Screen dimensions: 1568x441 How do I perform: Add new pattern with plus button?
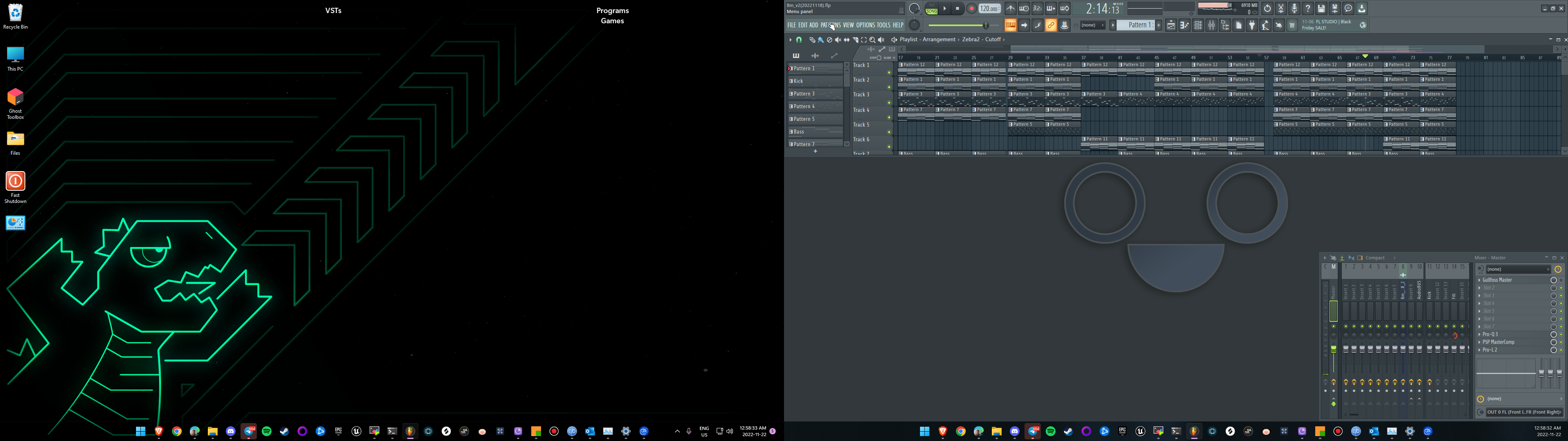pyautogui.click(x=1158, y=25)
